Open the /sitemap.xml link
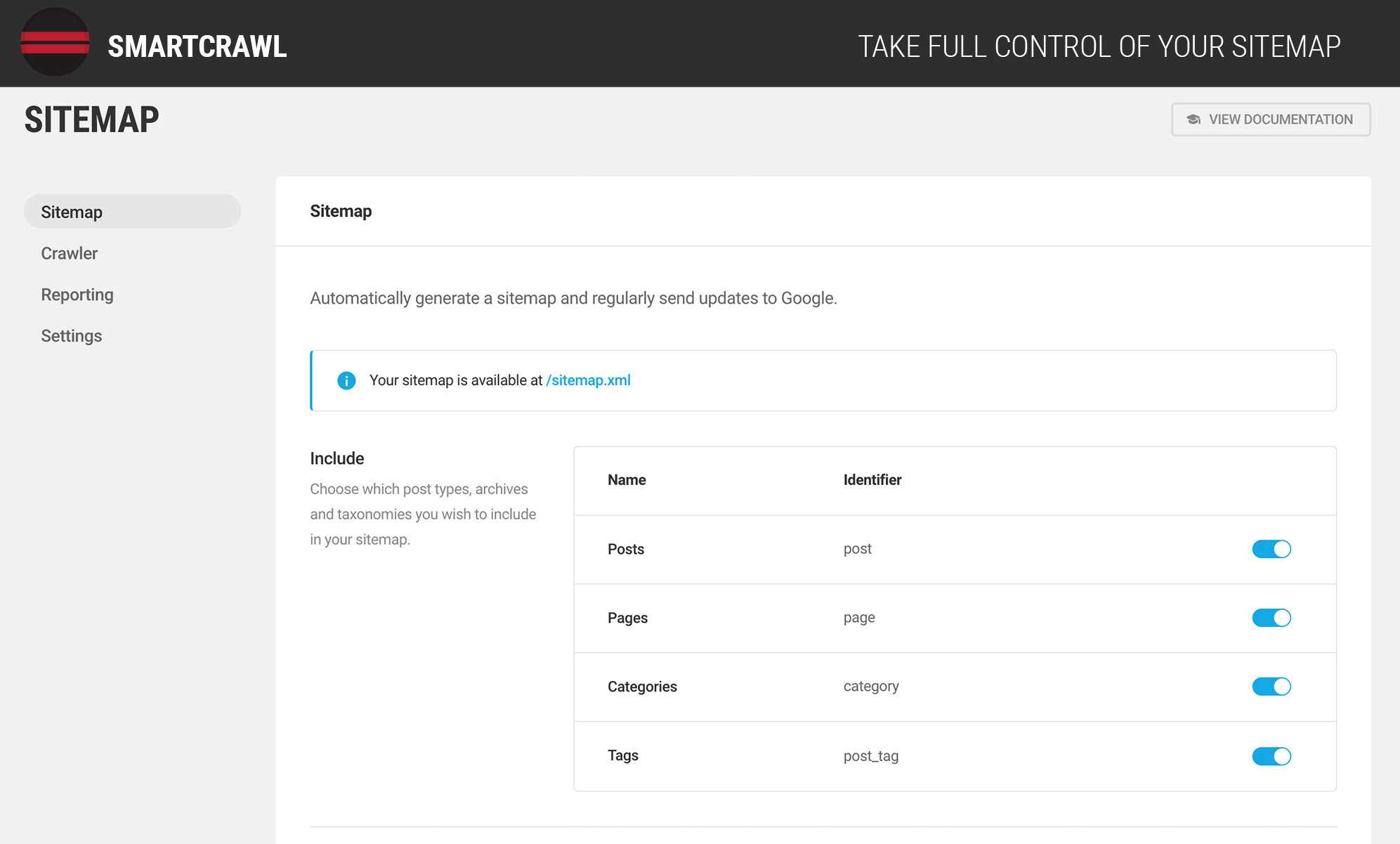This screenshot has height=844, width=1400. coord(588,380)
